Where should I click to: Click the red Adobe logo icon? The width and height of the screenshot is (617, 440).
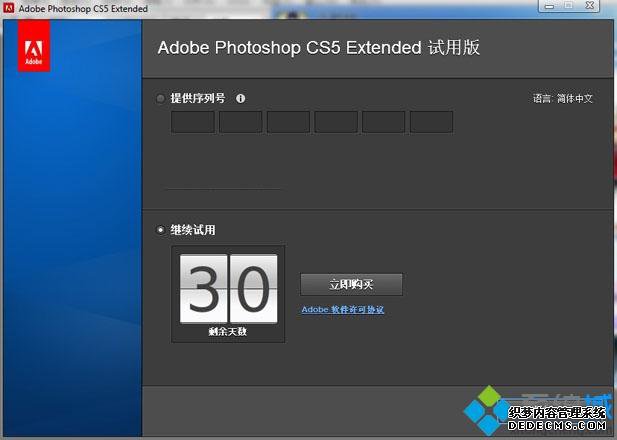pyautogui.click(x=34, y=46)
